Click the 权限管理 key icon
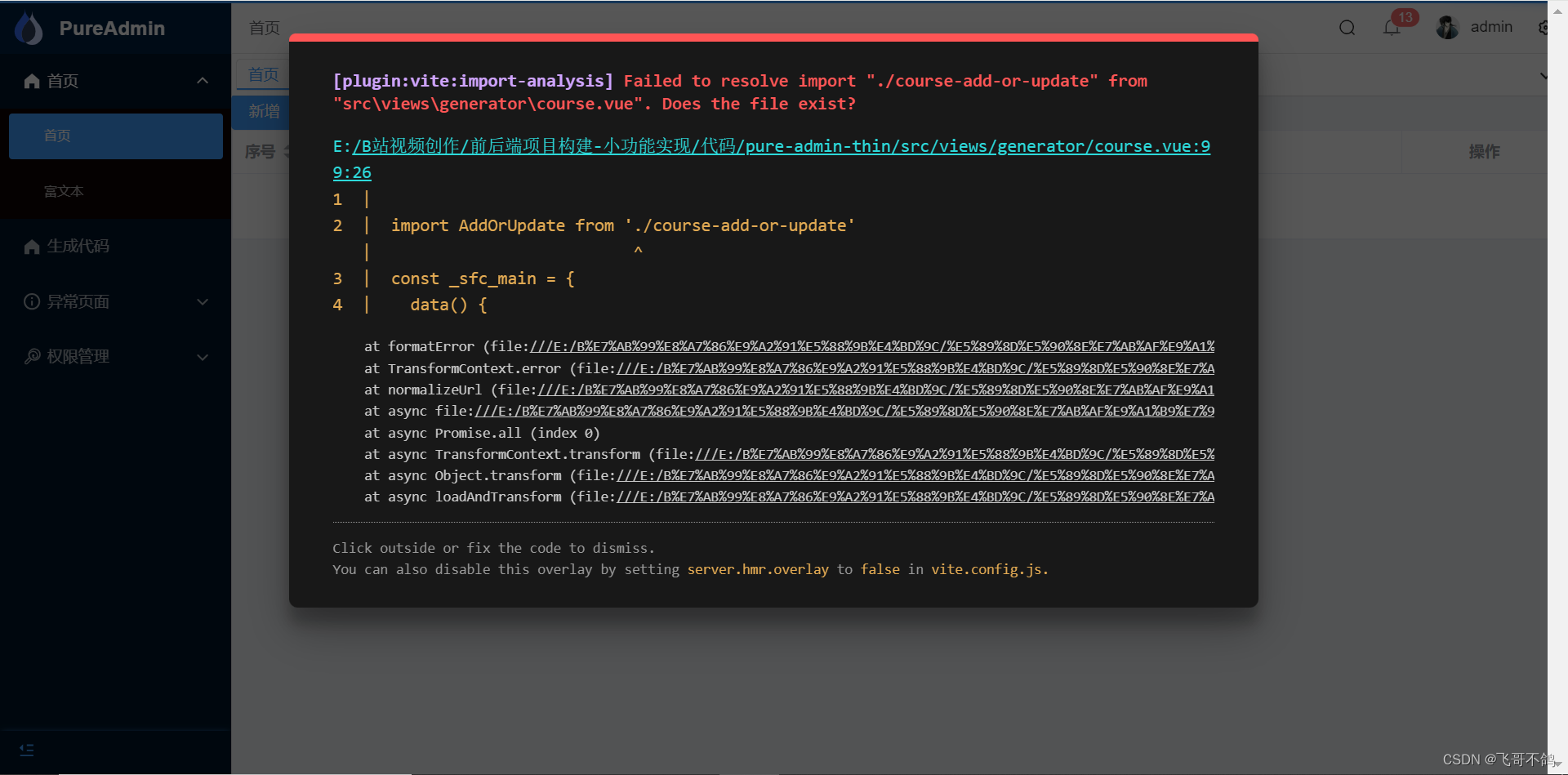Viewport: 1568px width, 775px height. (32, 357)
